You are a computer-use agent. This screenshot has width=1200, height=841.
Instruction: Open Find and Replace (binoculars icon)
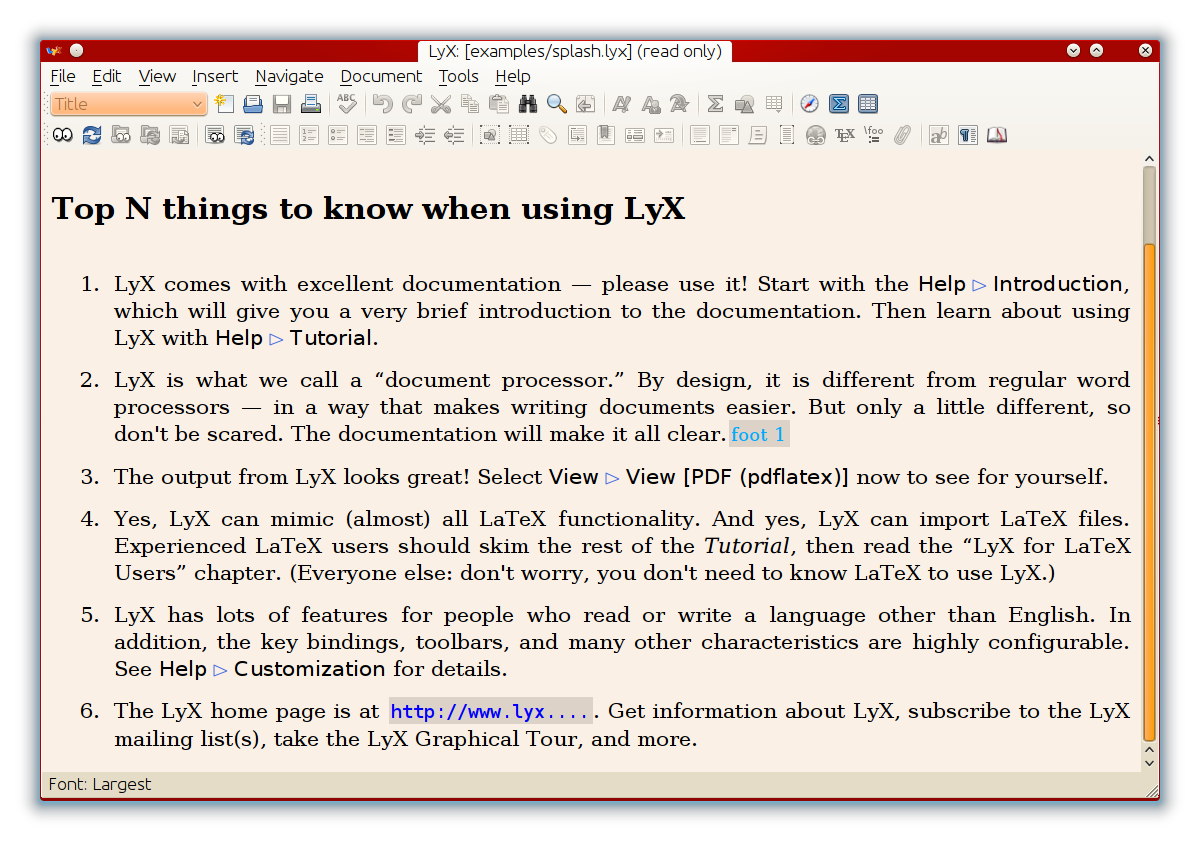point(528,104)
